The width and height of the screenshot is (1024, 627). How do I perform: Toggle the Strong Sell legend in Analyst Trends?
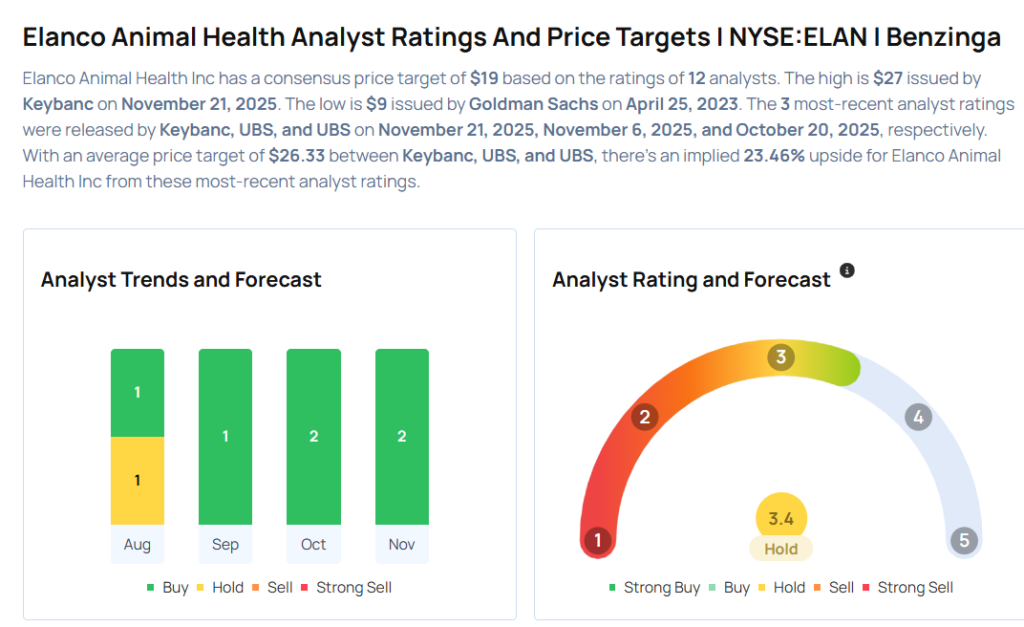[x=344, y=587]
